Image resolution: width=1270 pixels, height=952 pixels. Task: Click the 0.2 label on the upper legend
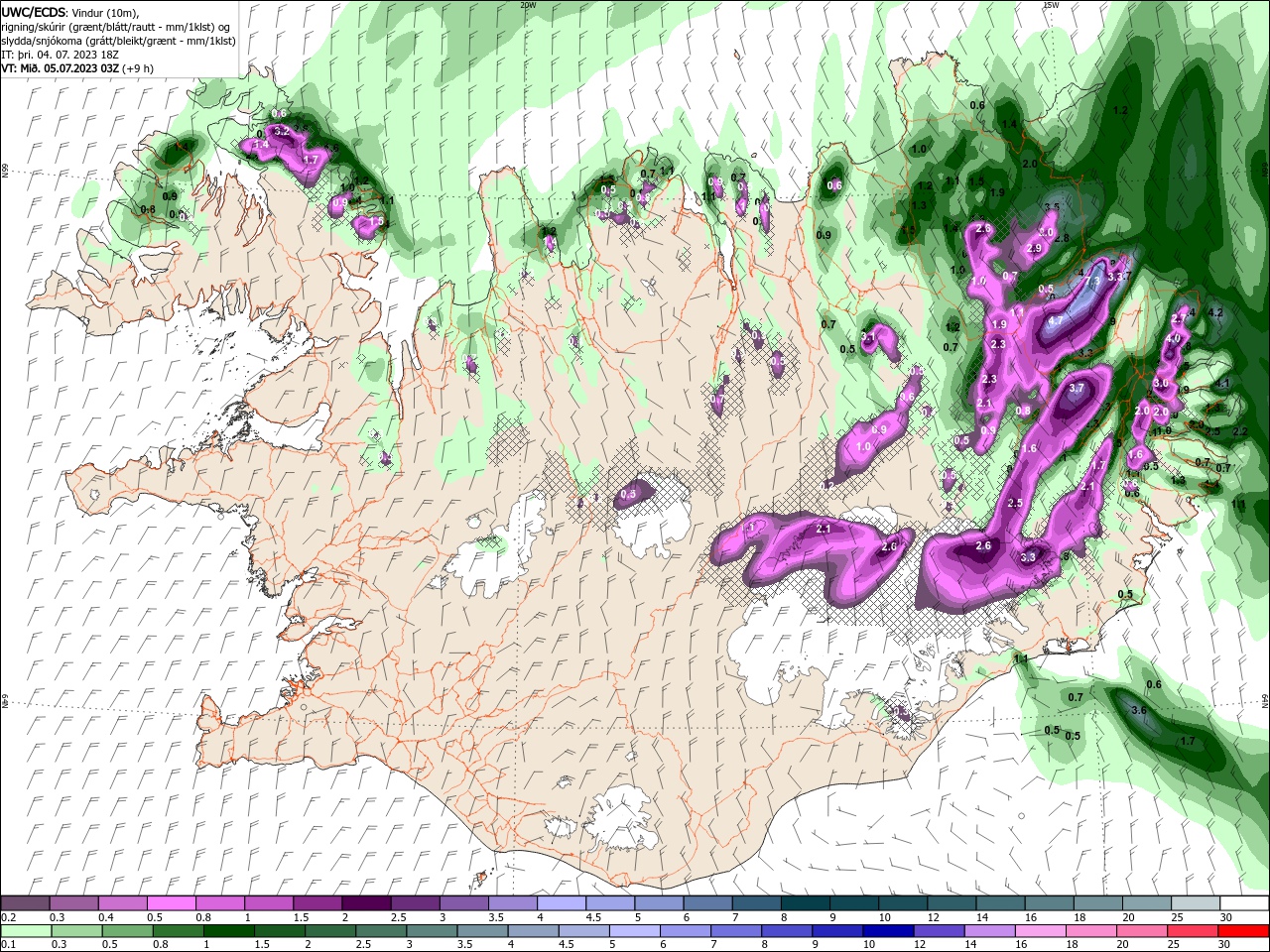8,918
